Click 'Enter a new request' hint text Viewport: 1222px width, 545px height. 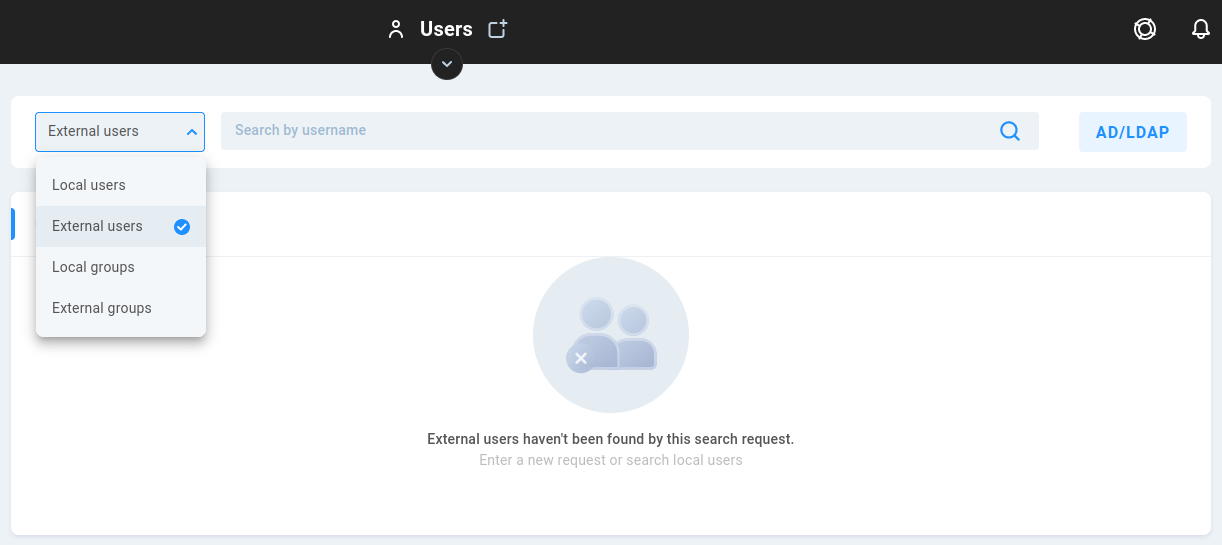click(611, 460)
